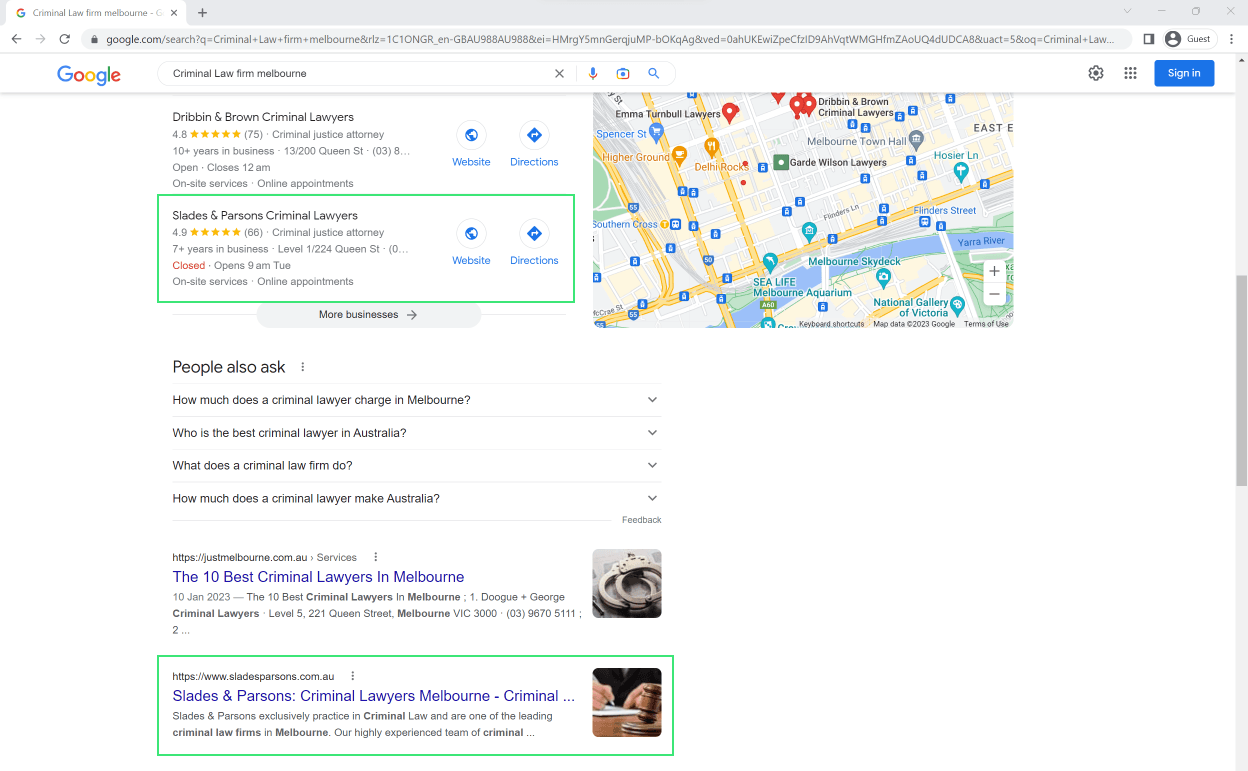1248x771 pixels.
Task: Click the handcuffs result thumbnail
Action: 626,583
